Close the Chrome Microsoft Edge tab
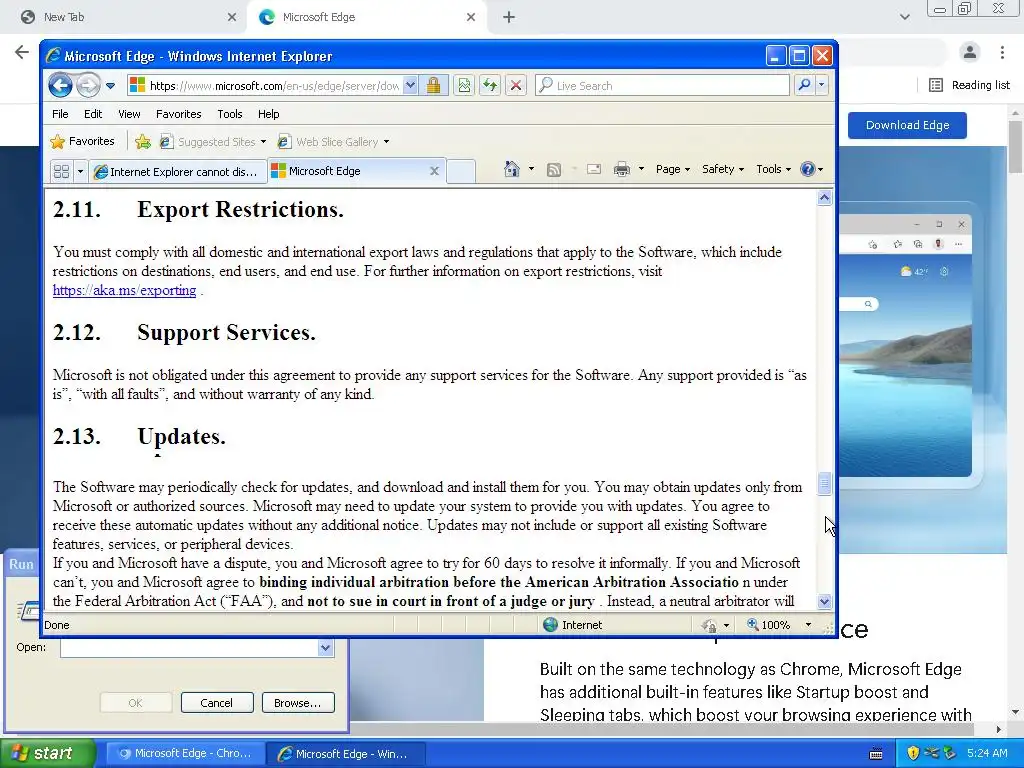 coord(471,18)
